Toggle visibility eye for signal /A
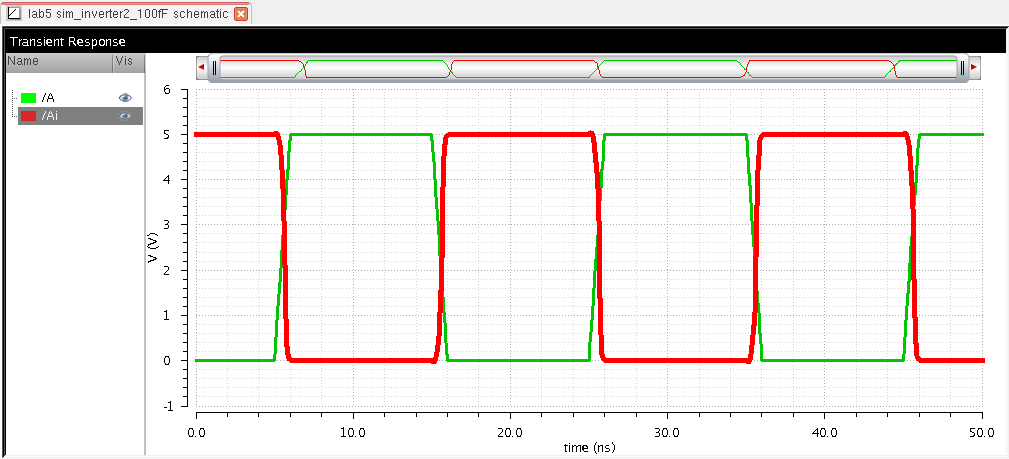The image size is (1009, 459). click(125, 97)
